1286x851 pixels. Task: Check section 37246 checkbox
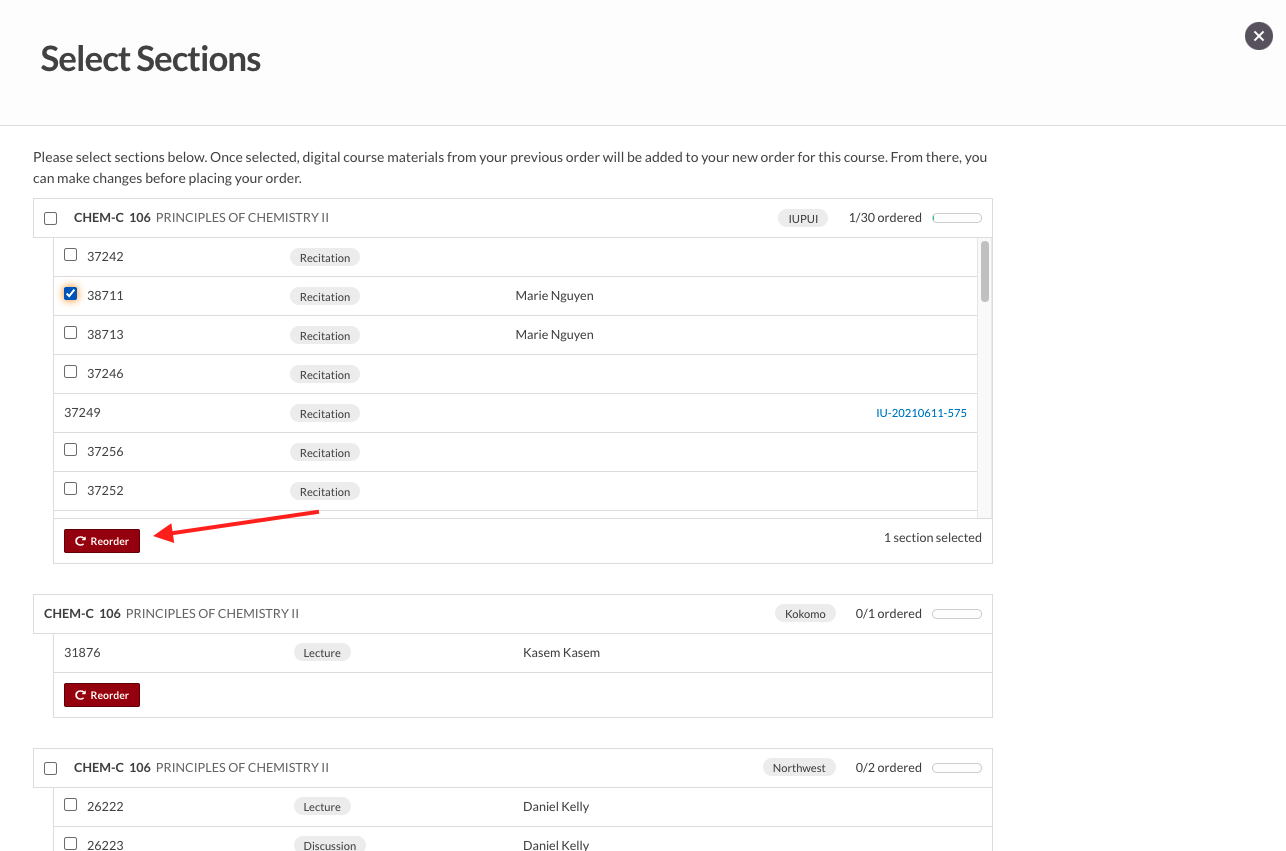point(71,372)
